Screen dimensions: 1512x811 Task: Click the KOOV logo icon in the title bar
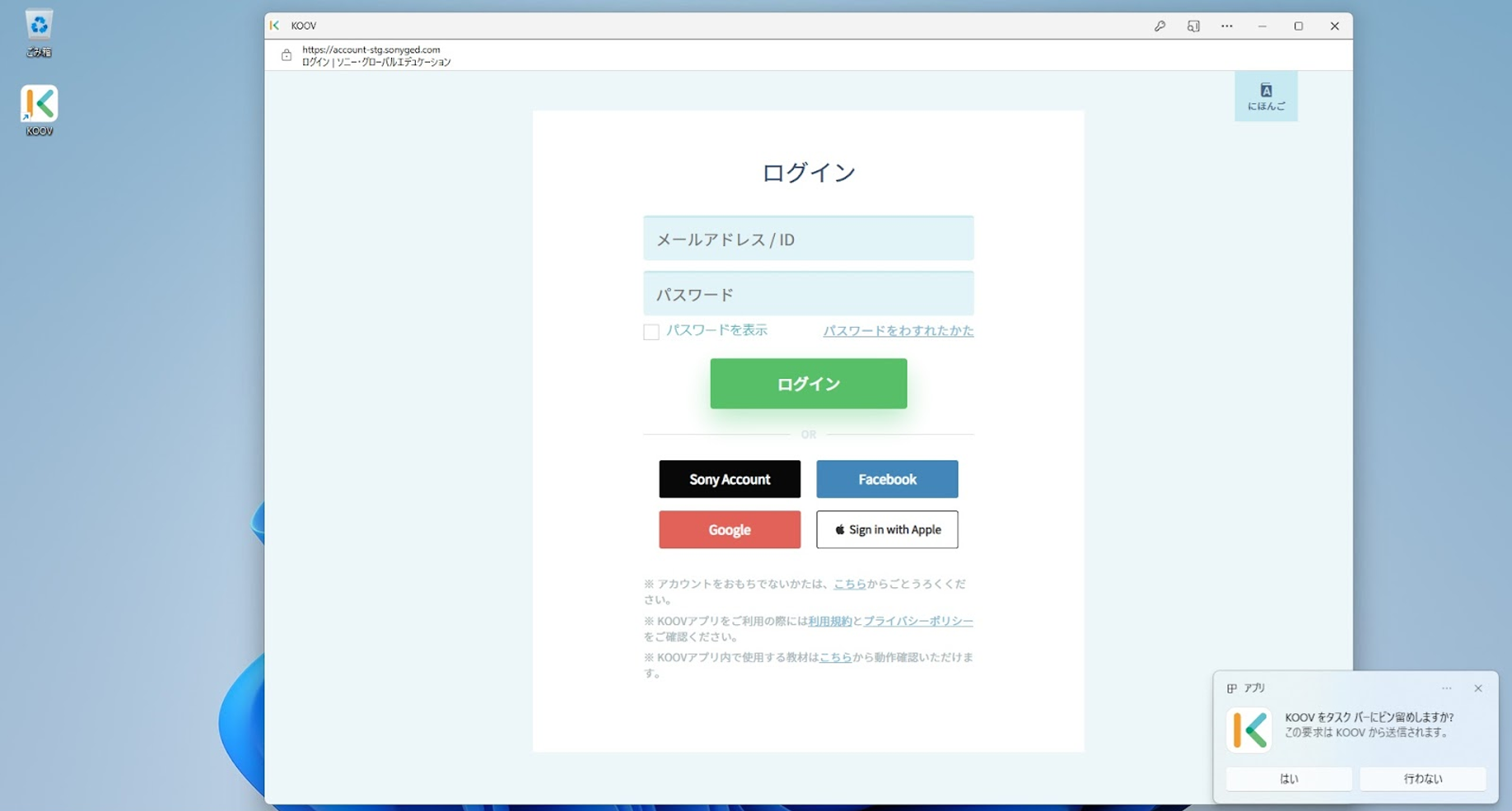pos(275,26)
